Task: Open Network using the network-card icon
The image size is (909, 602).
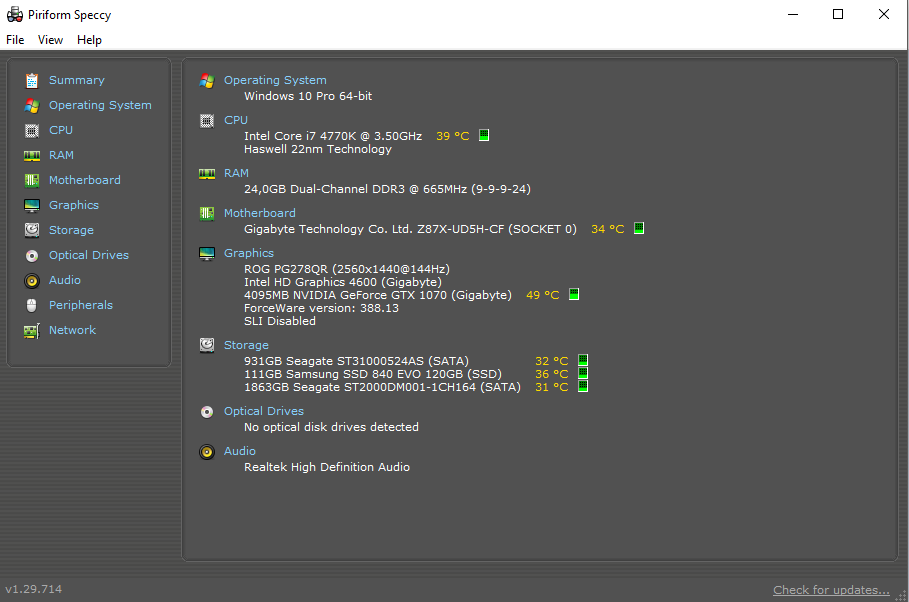Action: coord(33,329)
